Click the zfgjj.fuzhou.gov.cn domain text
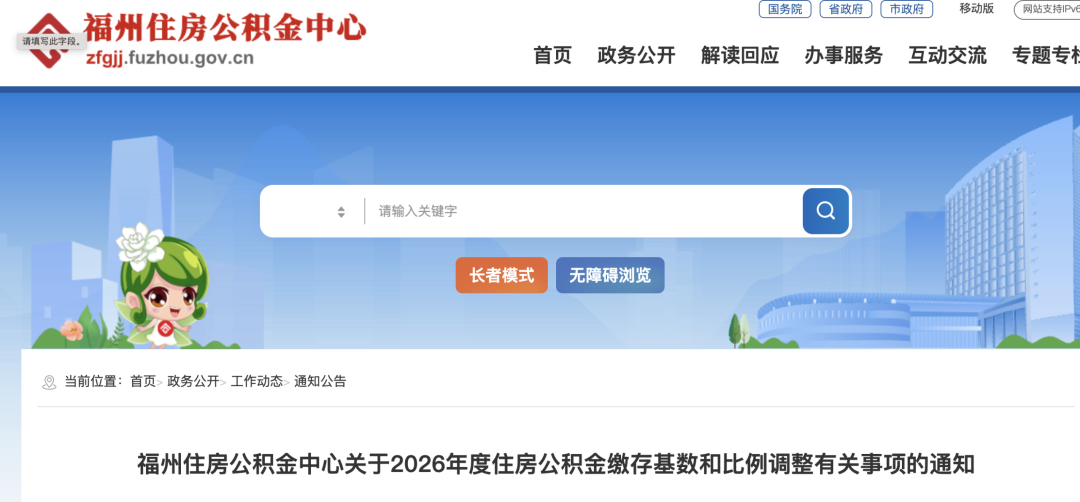Image resolution: width=1080 pixels, height=502 pixels. [170, 58]
